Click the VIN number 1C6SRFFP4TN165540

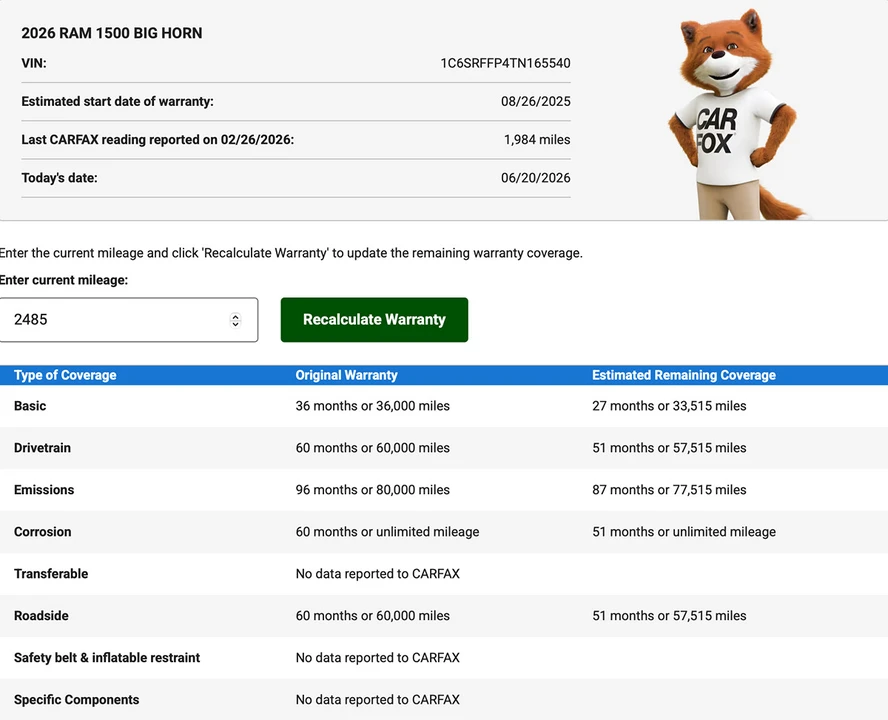(505, 63)
